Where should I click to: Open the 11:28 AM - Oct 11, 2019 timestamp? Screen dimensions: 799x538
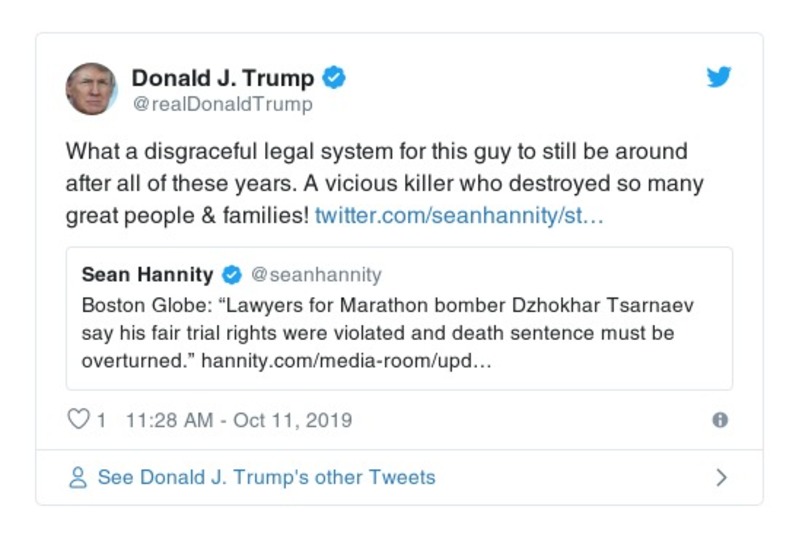[x=239, y=420]
